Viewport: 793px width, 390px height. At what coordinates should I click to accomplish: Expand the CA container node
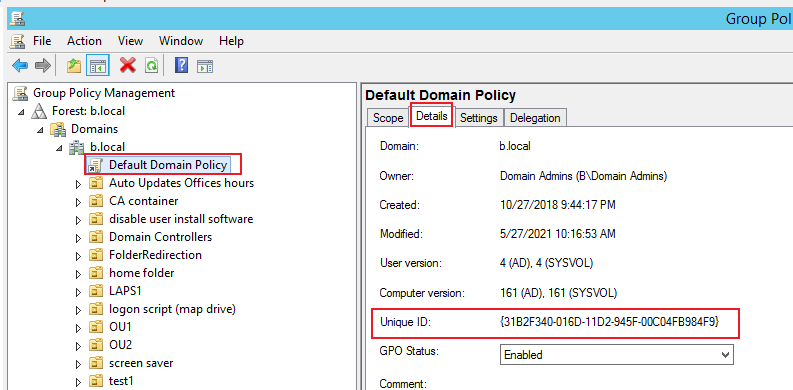[78, 202]
